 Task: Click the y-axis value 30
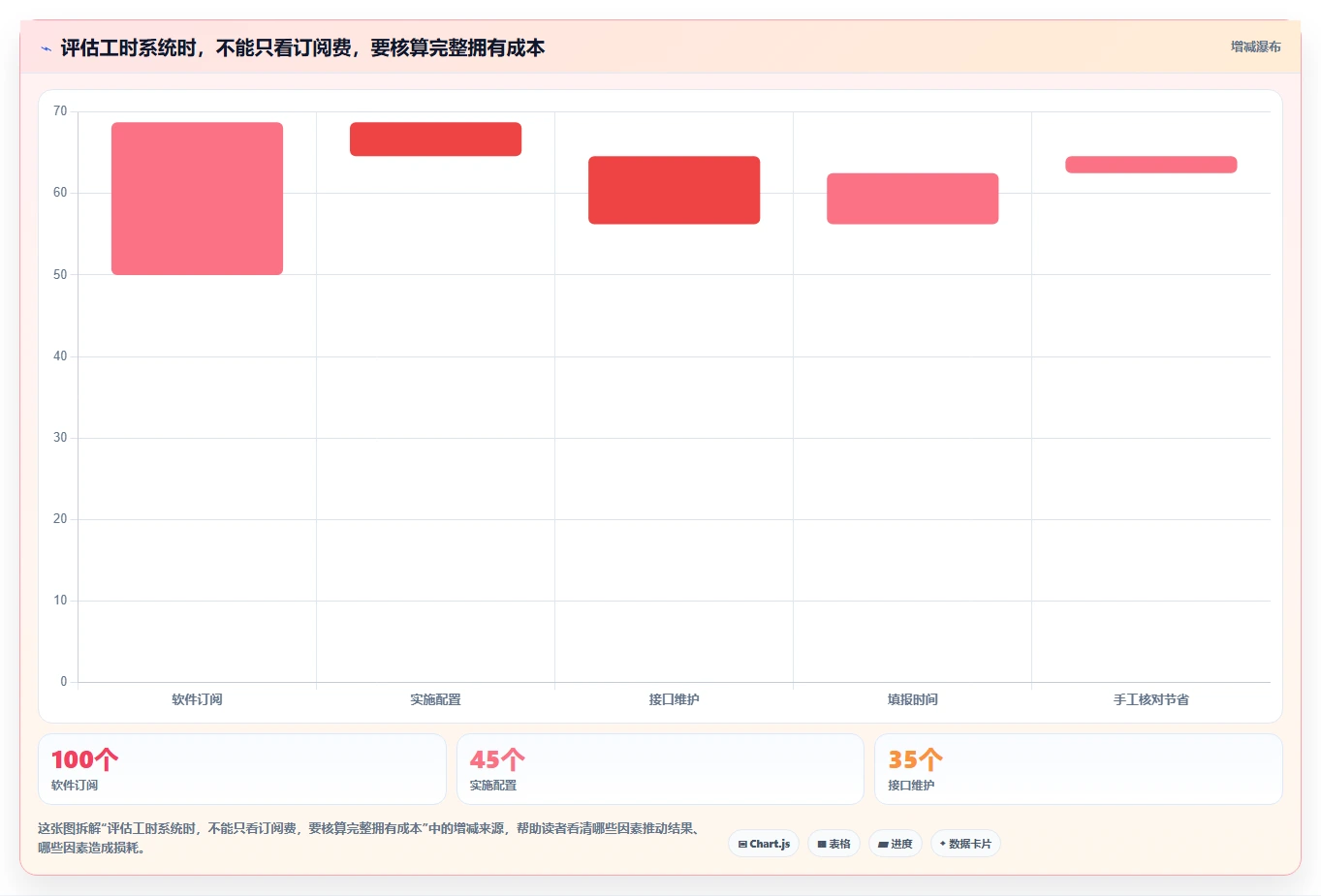[60, 438]
